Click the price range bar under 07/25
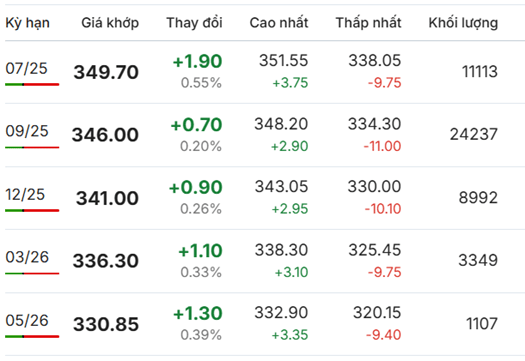The image size is (525, 361). (x=32, y=84)
